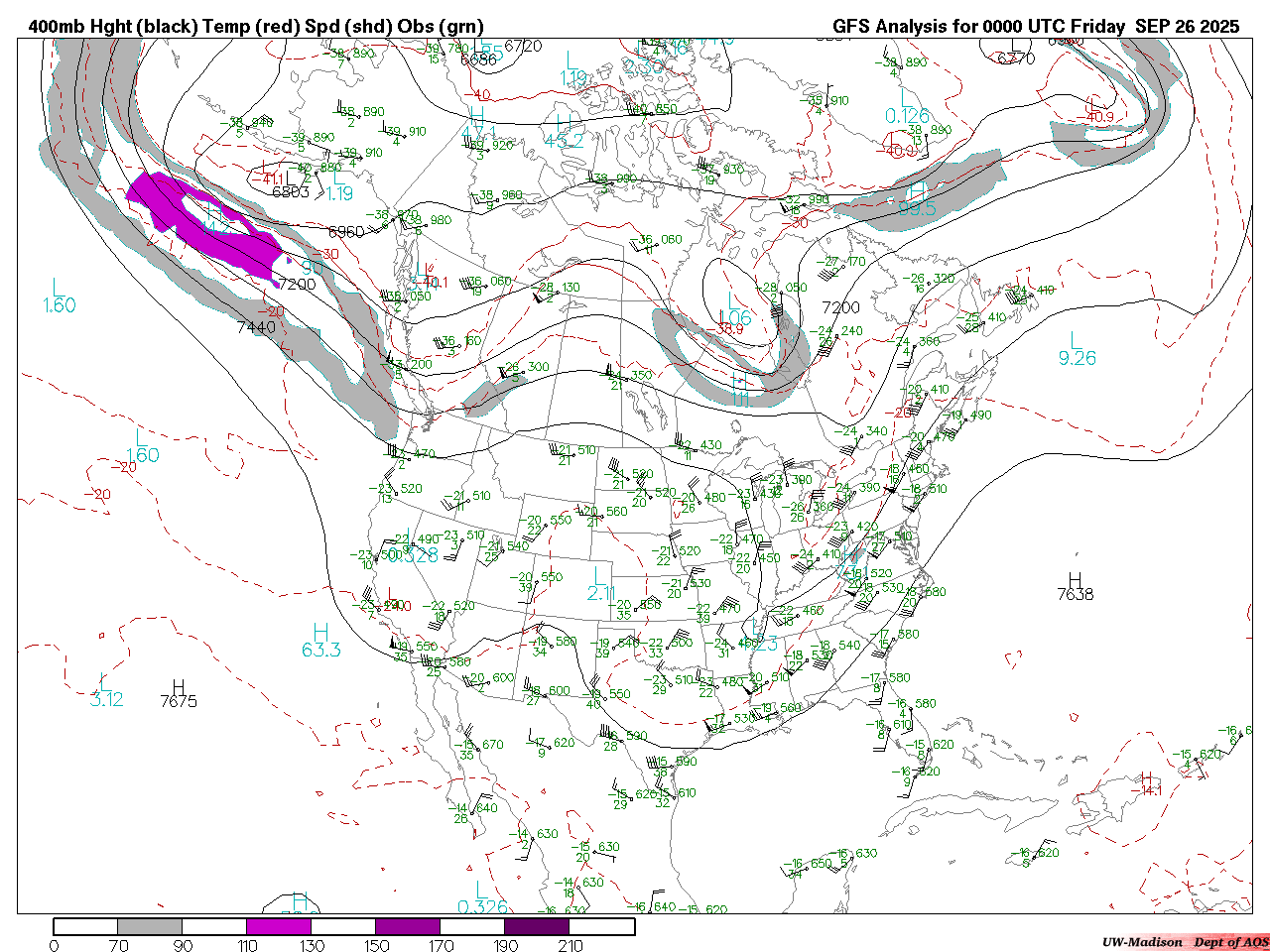This screenshot has width=1270, height=952.
Task: Select the red H marker labeled 14.1
Action: 1149,780
